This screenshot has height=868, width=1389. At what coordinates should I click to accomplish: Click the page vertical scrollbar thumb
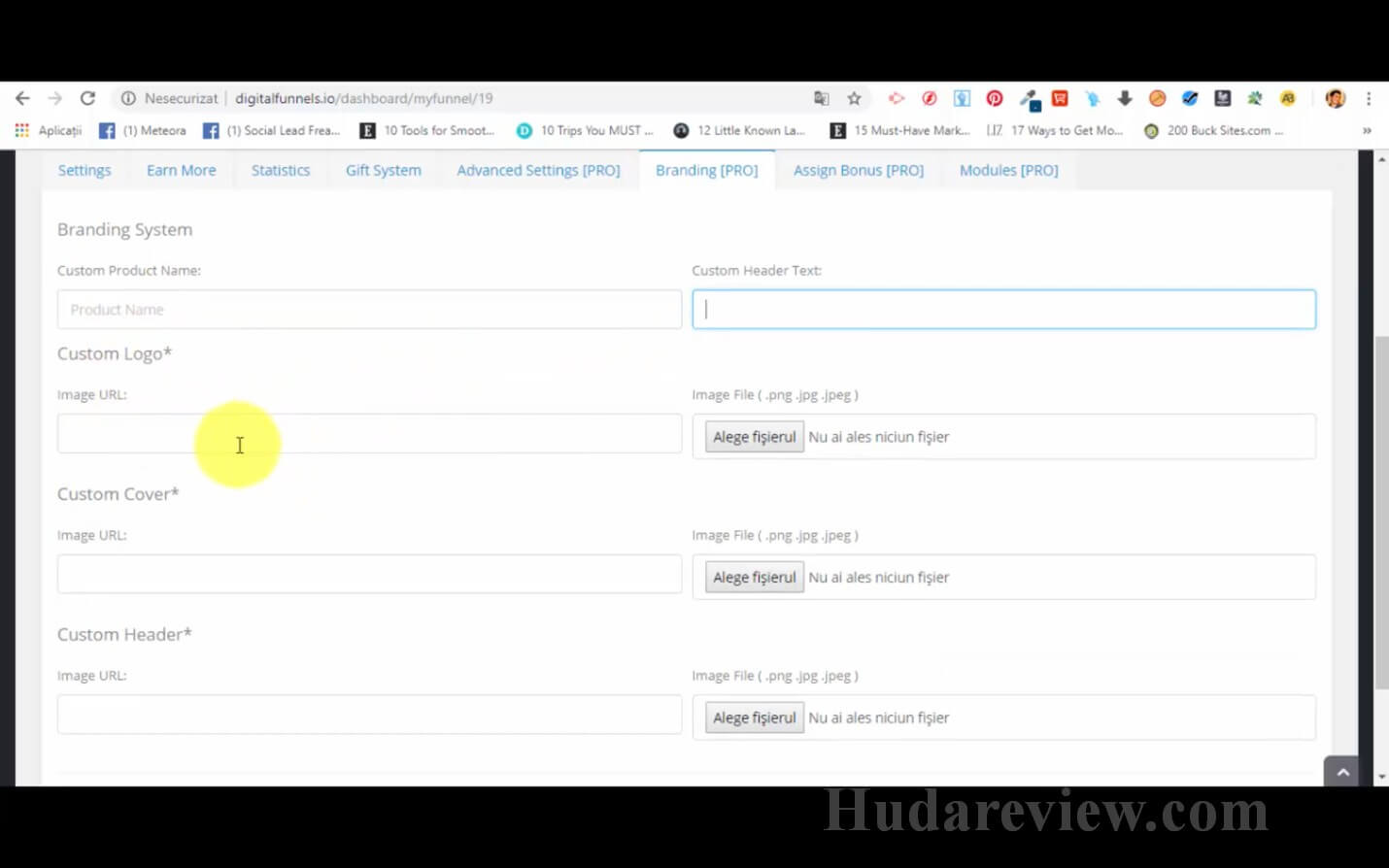[x=1381, y=513]
